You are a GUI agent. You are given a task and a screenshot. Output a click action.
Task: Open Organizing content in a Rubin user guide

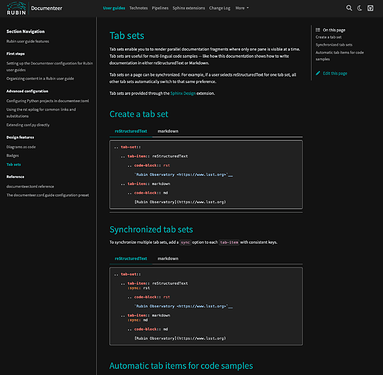(x=40, y=79)
